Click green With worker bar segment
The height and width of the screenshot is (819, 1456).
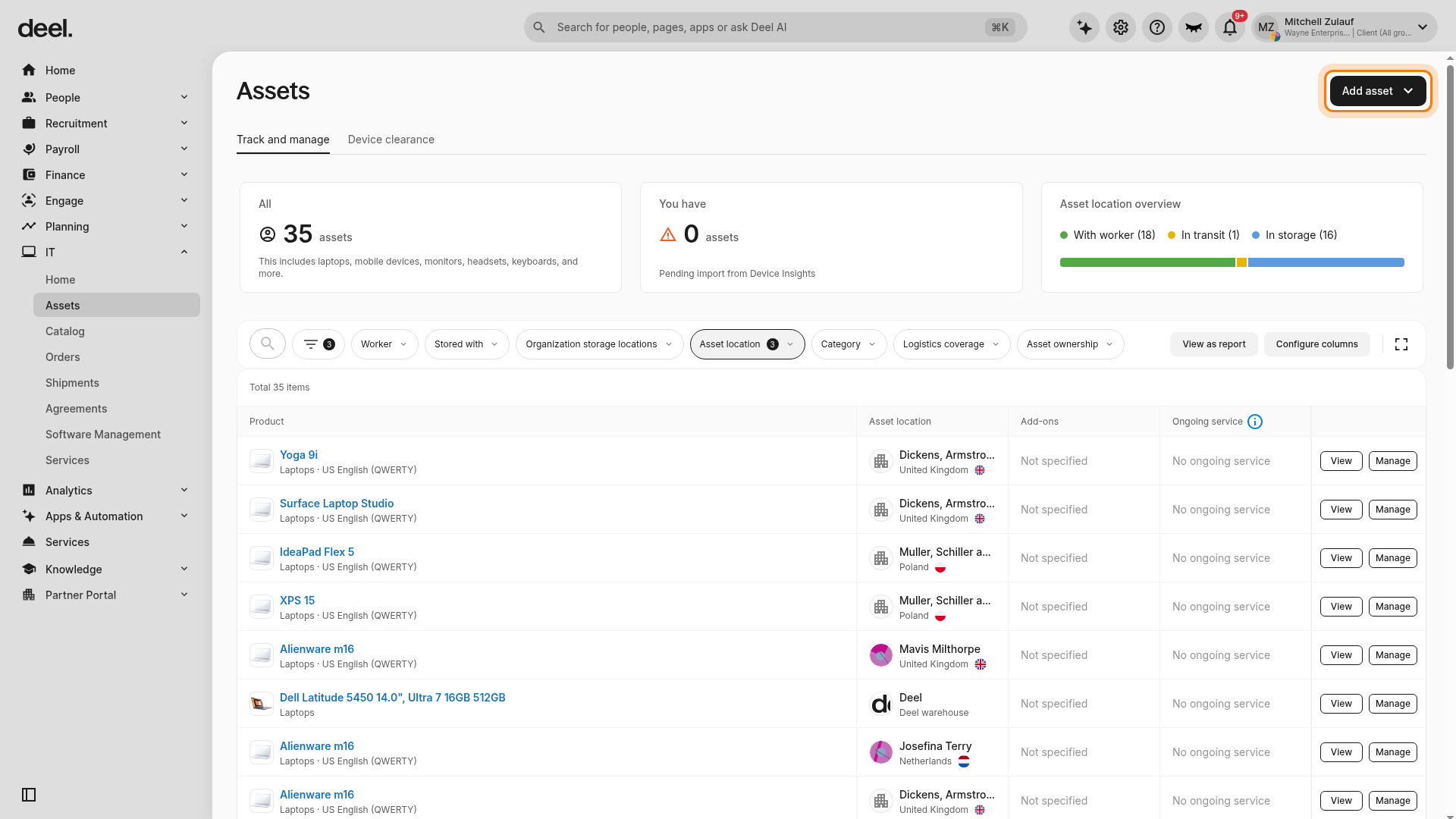click(x=1147, y=262)
